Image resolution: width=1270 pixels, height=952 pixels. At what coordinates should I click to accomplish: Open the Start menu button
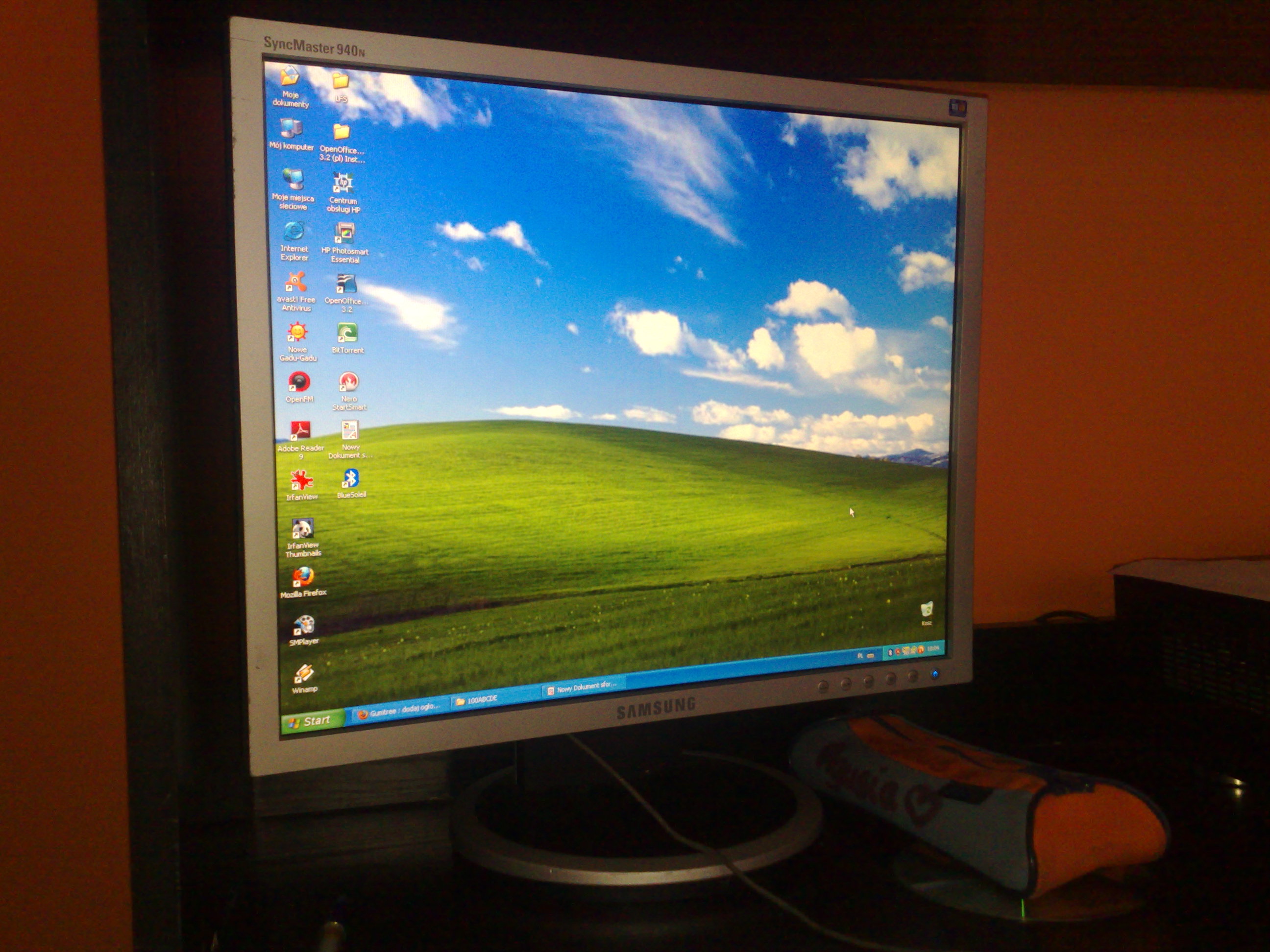(x=311, y=721)
